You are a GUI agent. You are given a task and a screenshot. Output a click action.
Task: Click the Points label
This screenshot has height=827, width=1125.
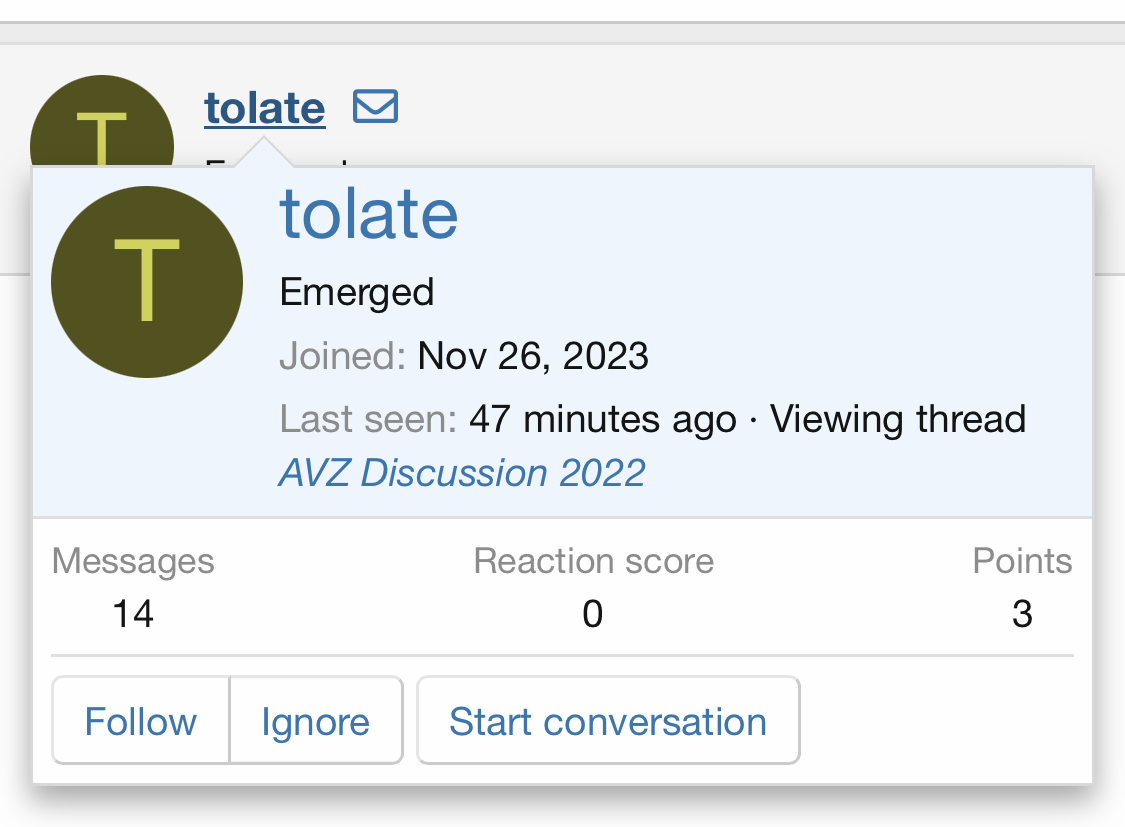click(1022, 561)
